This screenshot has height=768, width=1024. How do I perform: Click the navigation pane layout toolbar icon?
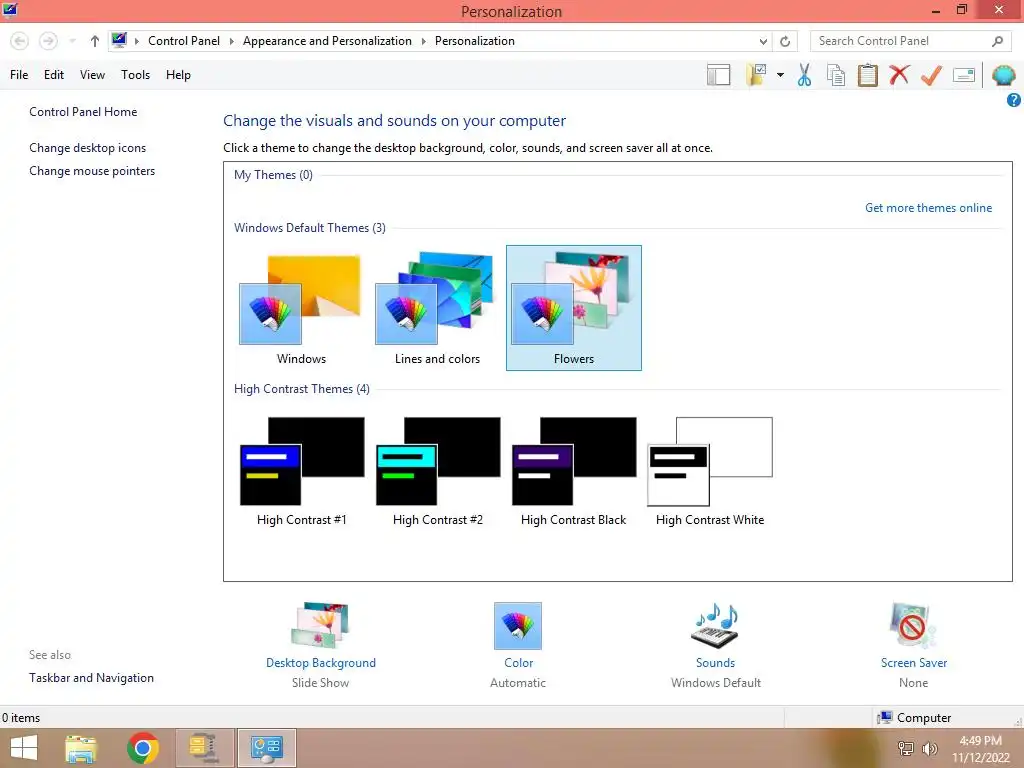718,75
